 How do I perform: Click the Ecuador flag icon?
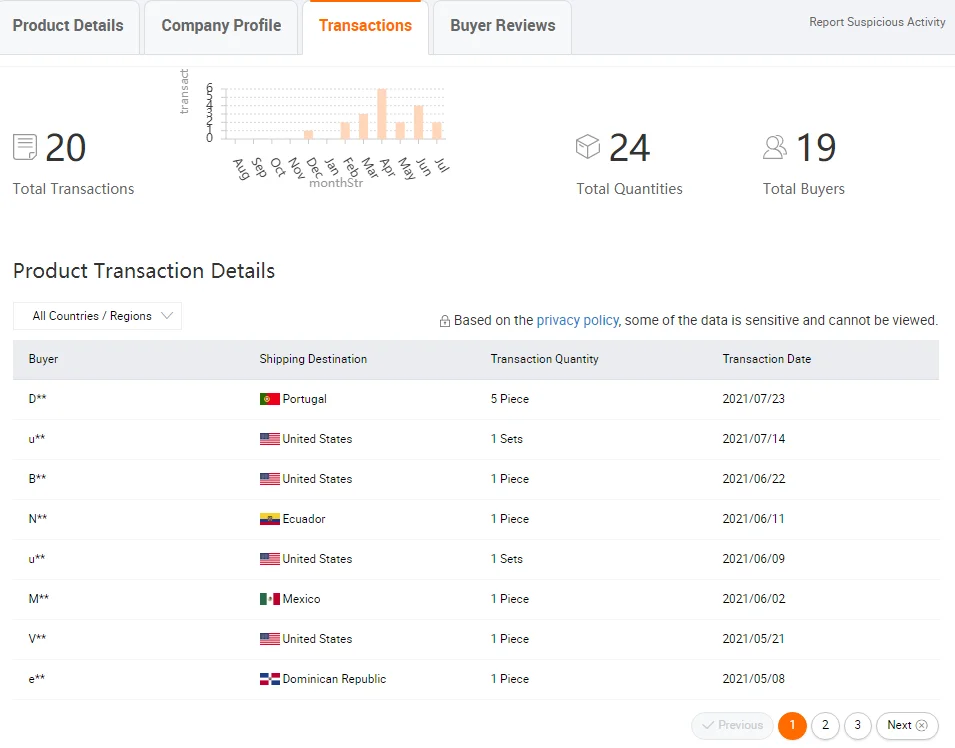(269, 519)
